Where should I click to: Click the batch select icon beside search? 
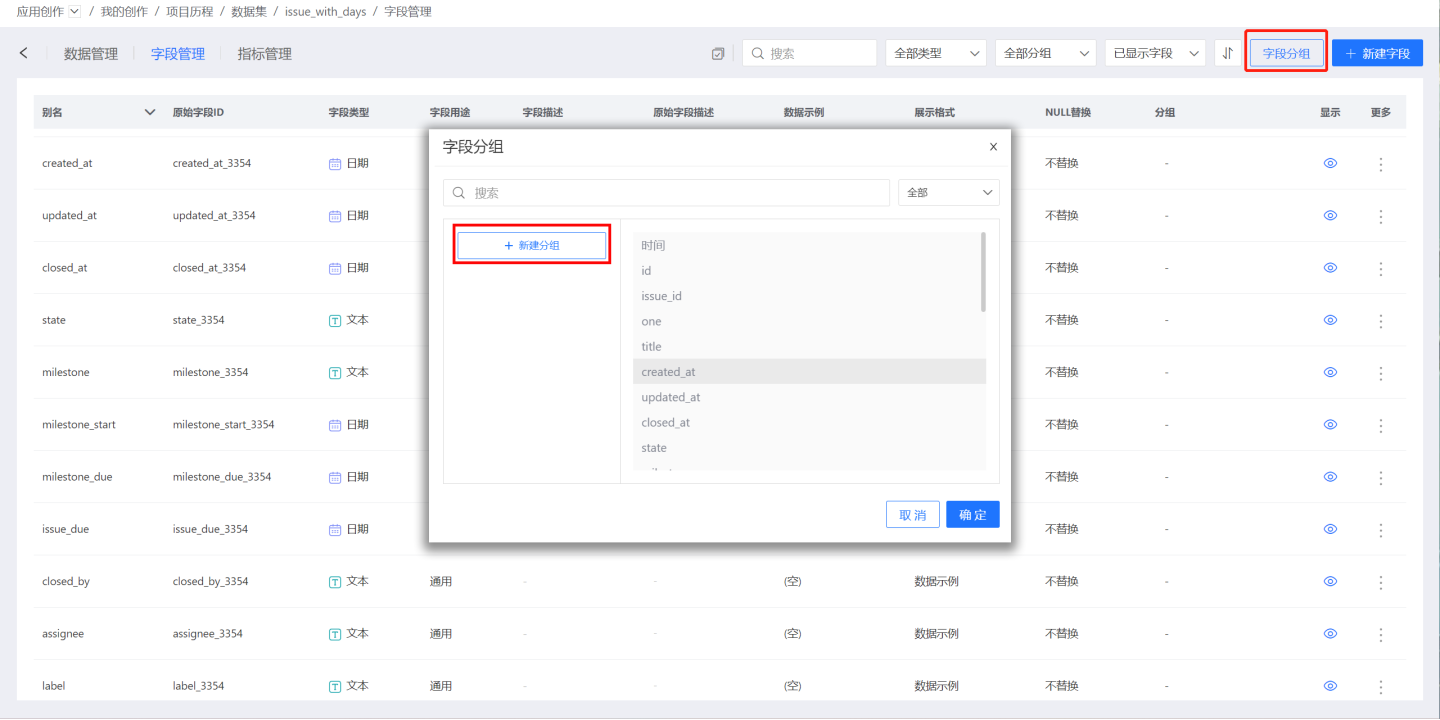718,54
